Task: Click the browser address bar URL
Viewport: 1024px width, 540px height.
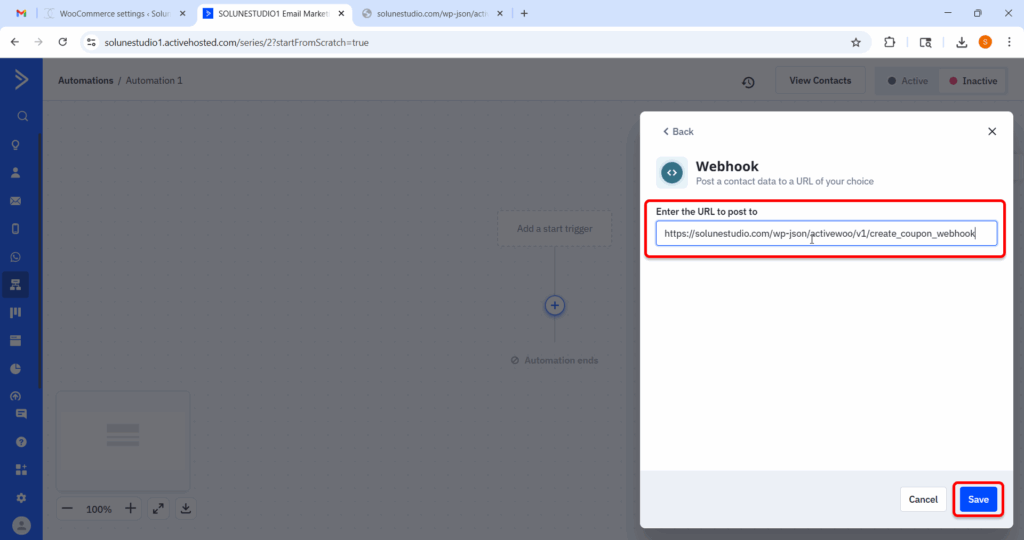Action: tap(236, 42)
